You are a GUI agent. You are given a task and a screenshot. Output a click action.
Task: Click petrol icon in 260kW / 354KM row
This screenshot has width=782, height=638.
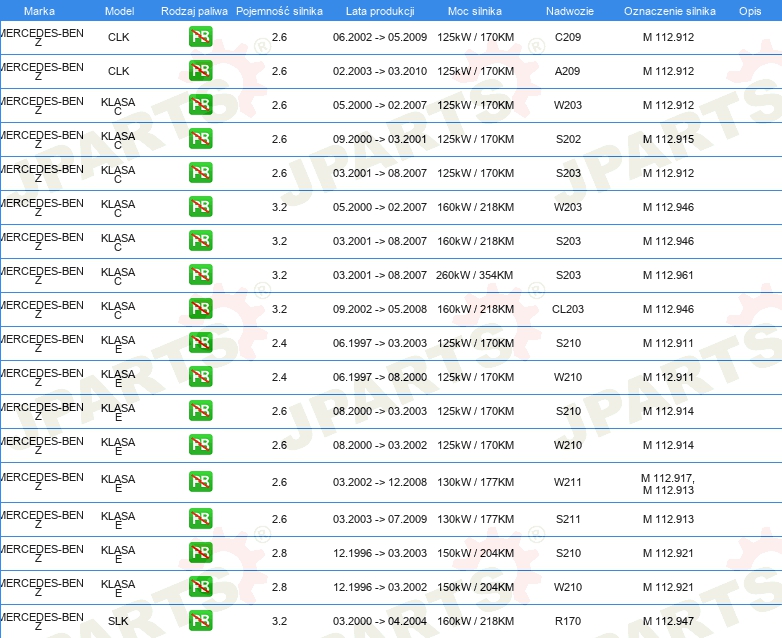(x=200, y=275)
